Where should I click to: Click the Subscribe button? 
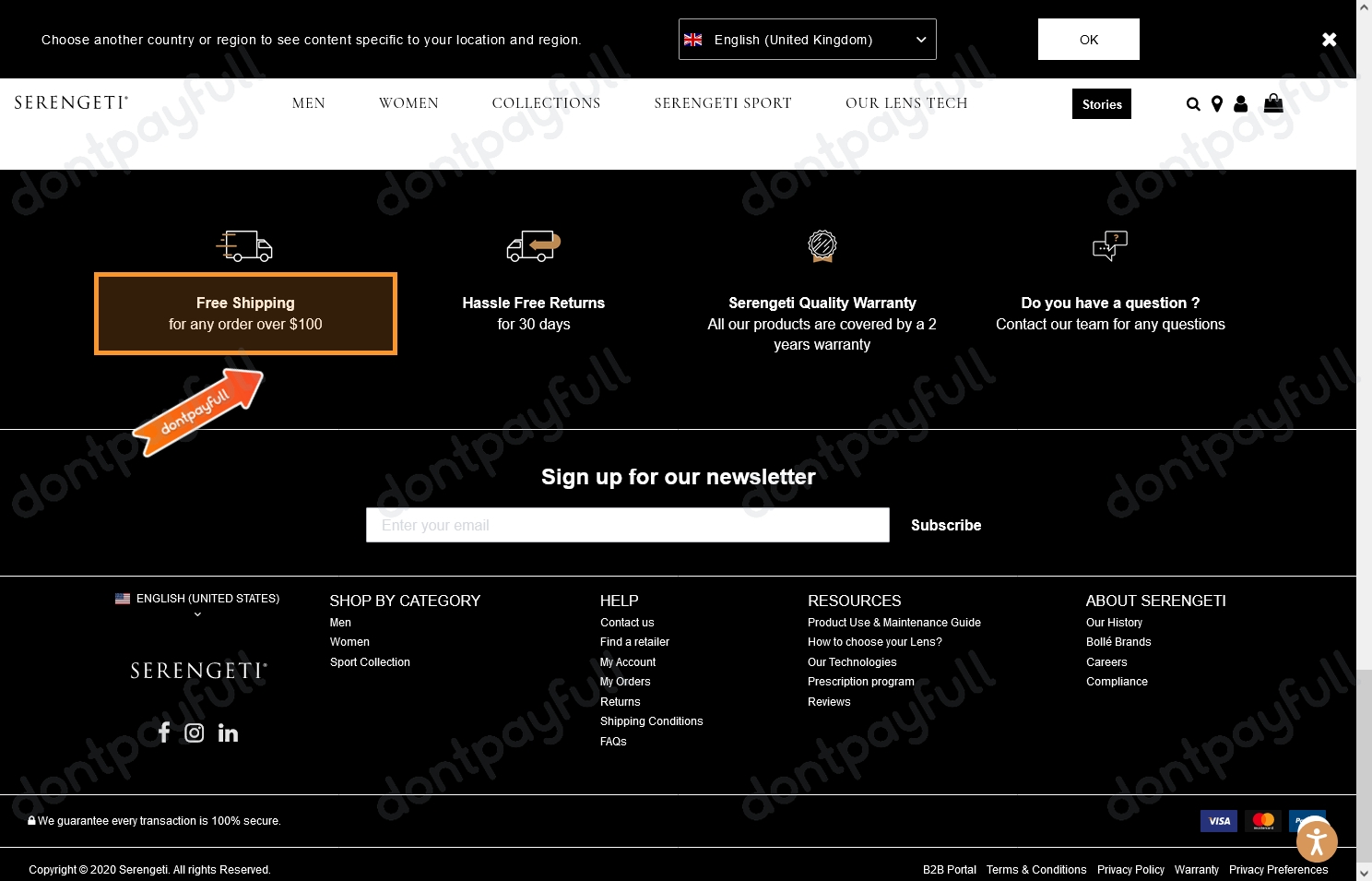click(946, 525)
